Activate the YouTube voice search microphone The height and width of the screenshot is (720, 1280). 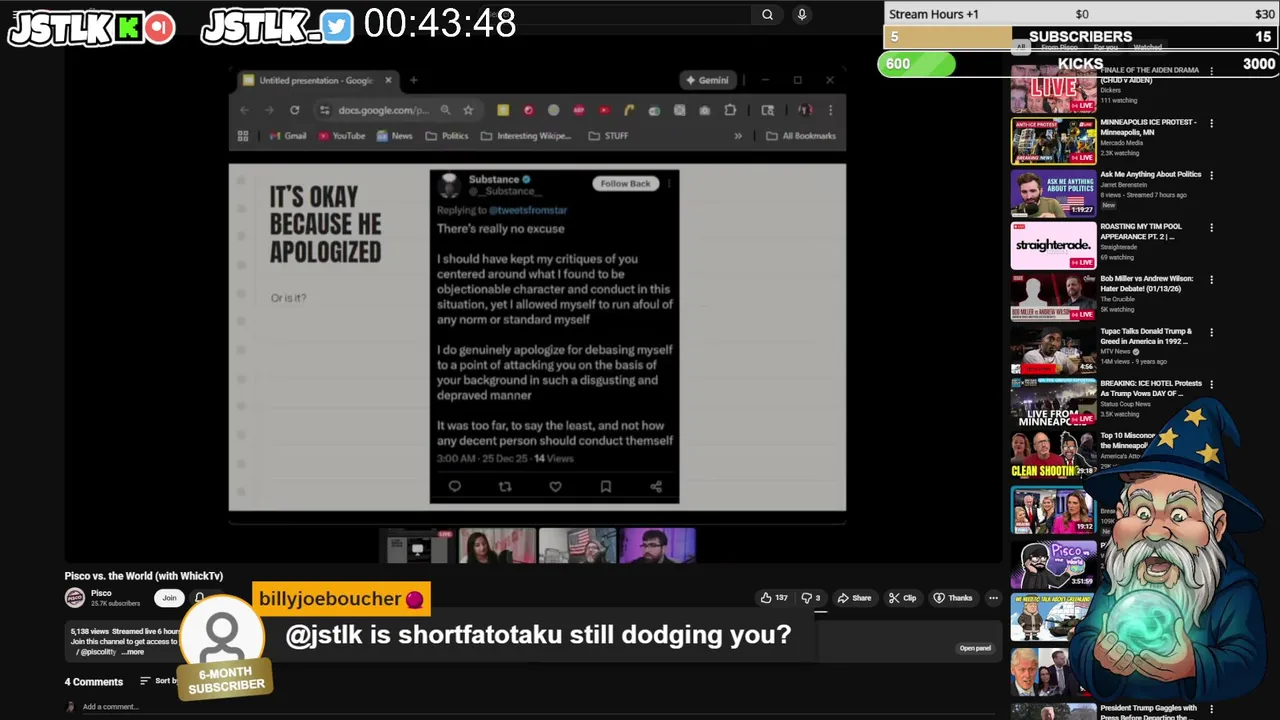pos(801,14)
